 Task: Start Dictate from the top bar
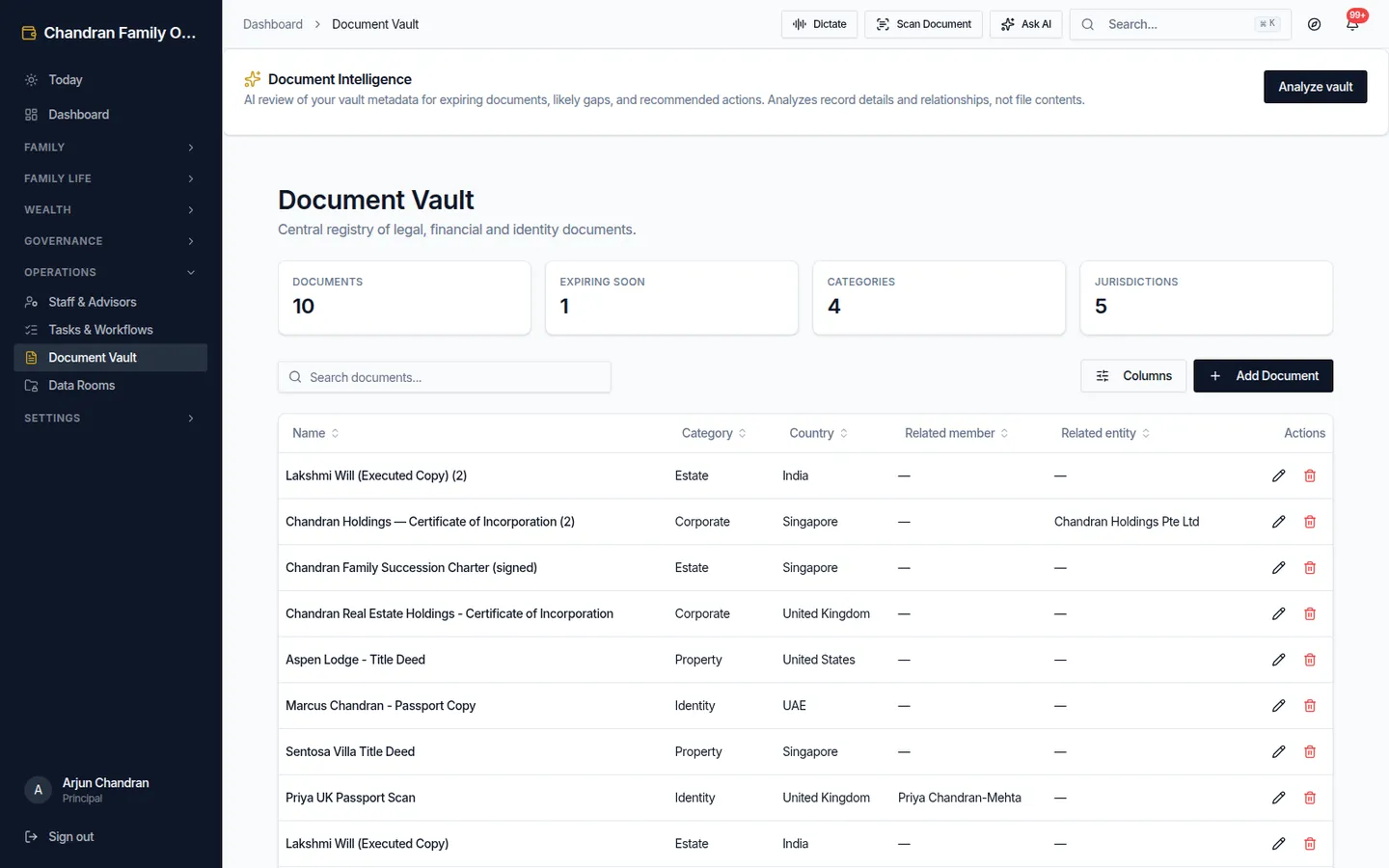819,24
